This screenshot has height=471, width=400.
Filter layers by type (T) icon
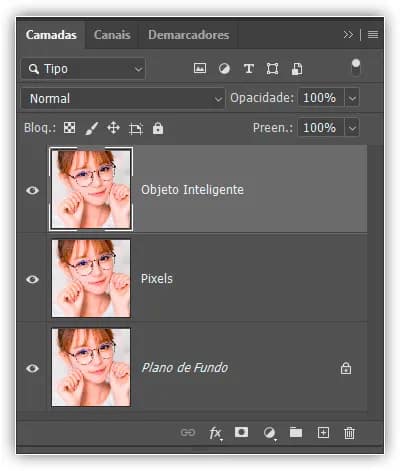click(249, 69)
